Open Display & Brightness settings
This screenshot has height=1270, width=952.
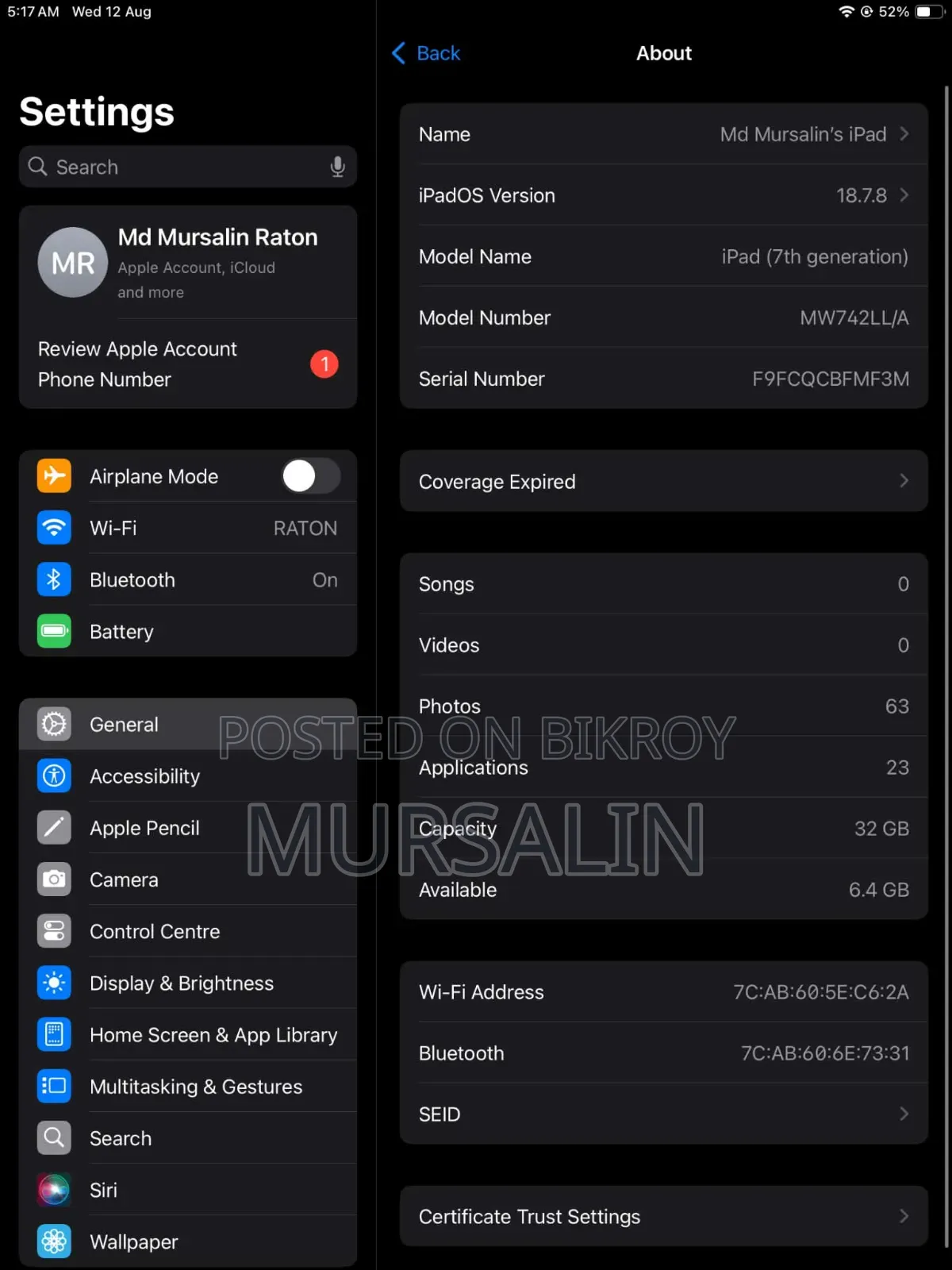[x=188, y=983]
